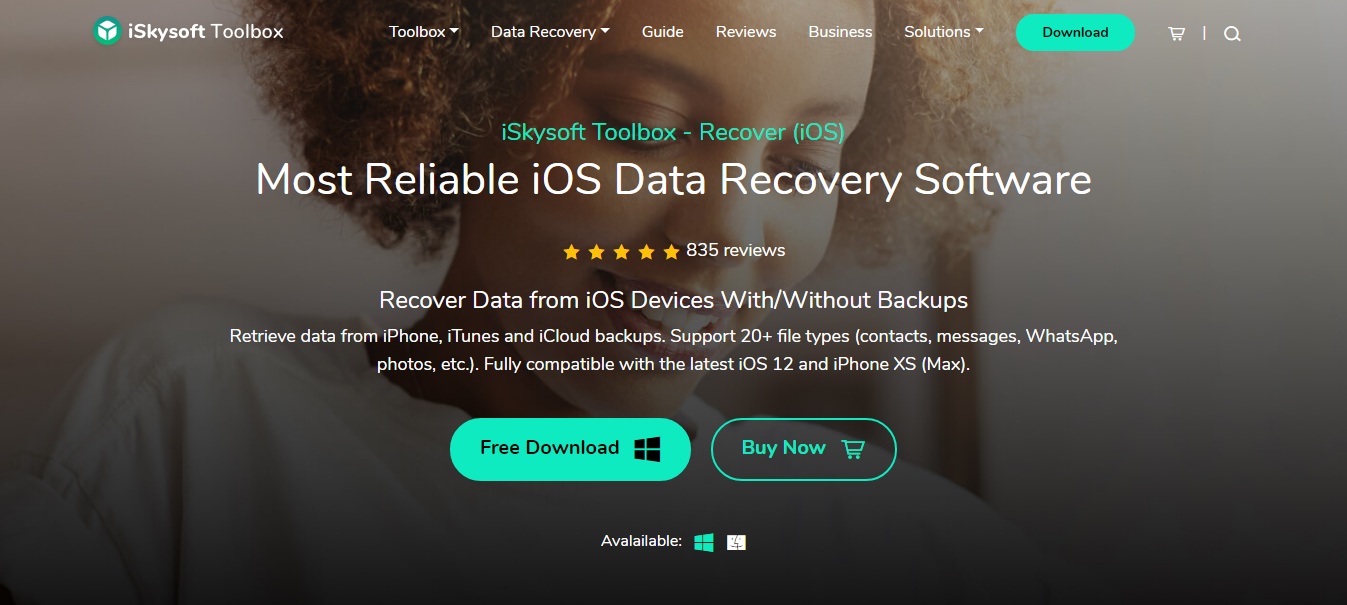Select the Windows icon beside Avalailable
Screen dimensions: 1347x605
point(704,542)
